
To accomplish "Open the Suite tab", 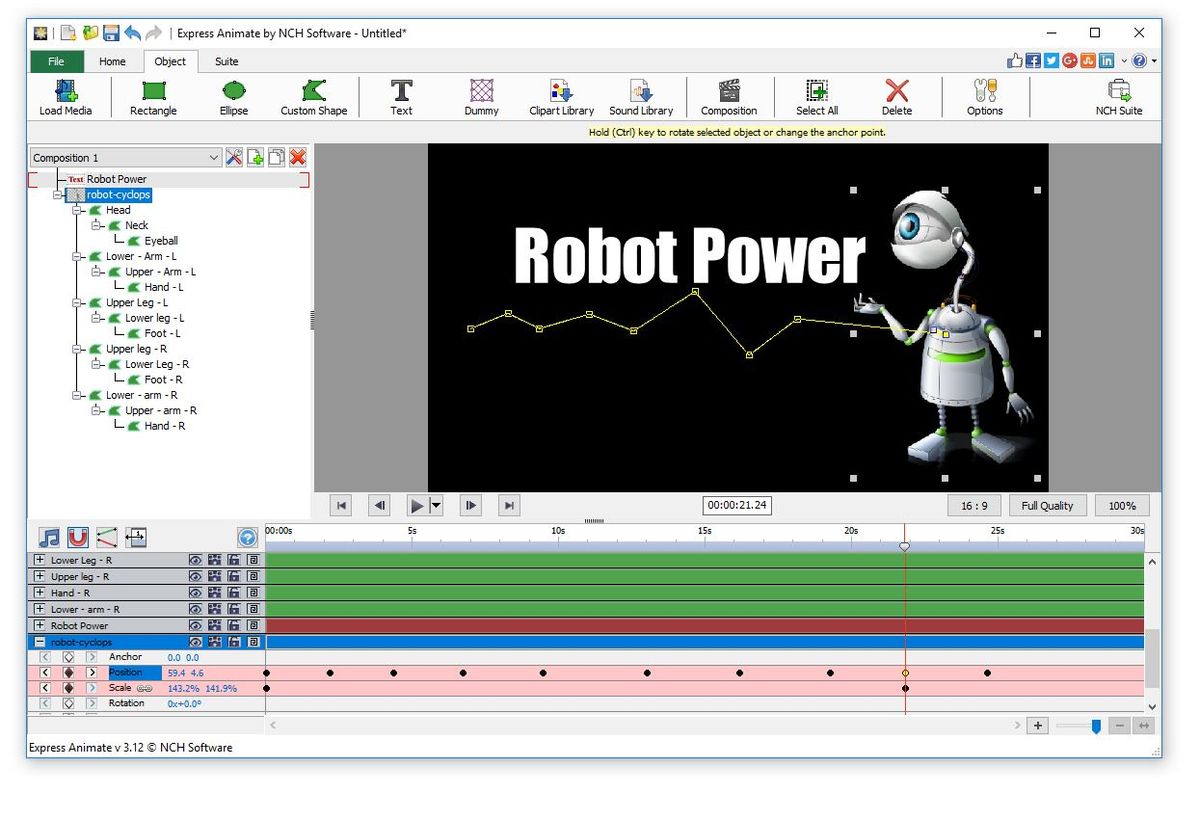I will (226, 61).
